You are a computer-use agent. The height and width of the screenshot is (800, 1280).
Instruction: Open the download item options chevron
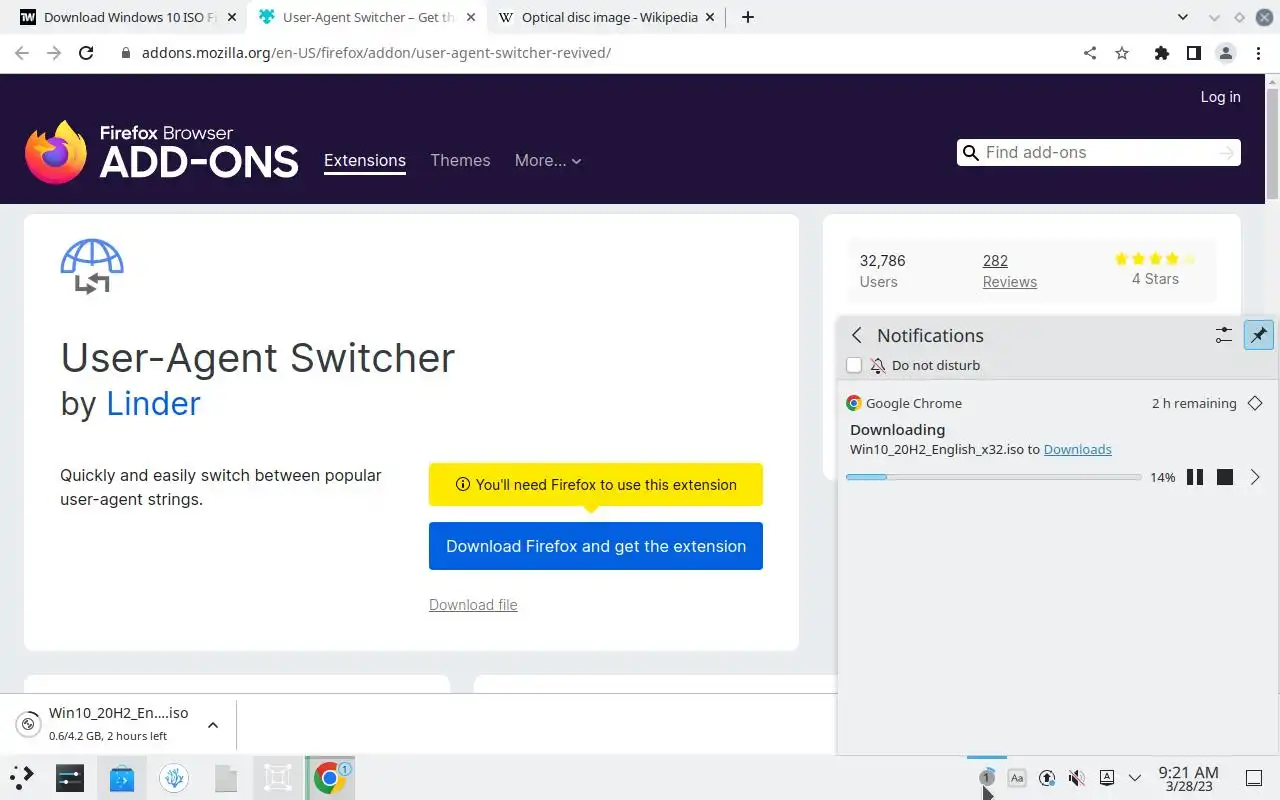click(x=213, y=725)
